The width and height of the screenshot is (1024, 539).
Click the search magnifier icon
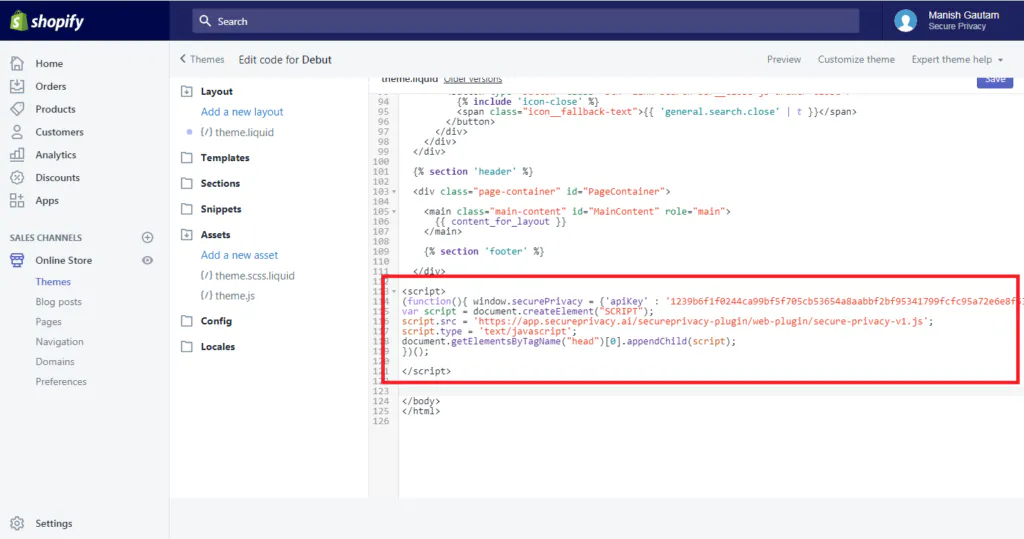point(205,21)
